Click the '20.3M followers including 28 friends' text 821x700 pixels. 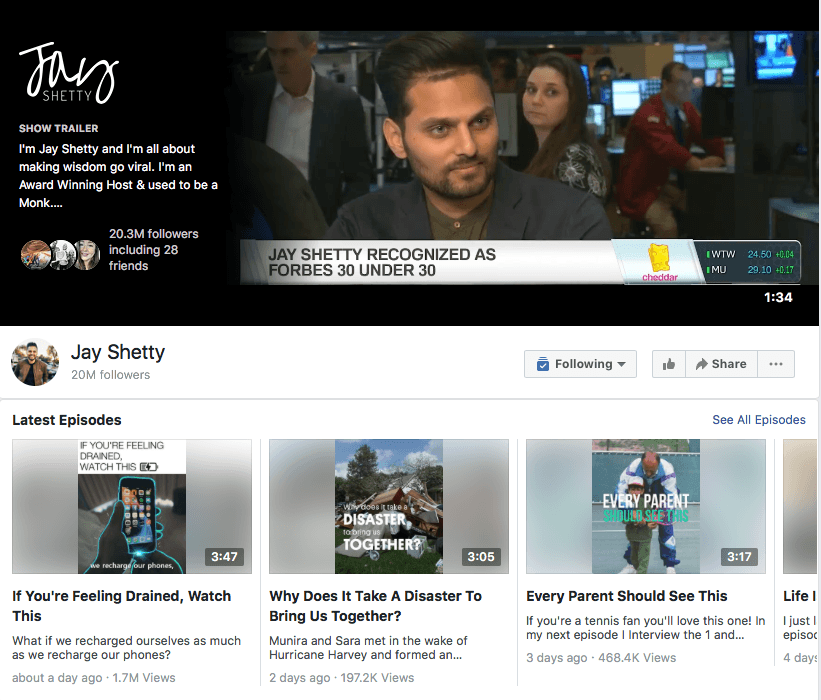(x=153, y=250)
